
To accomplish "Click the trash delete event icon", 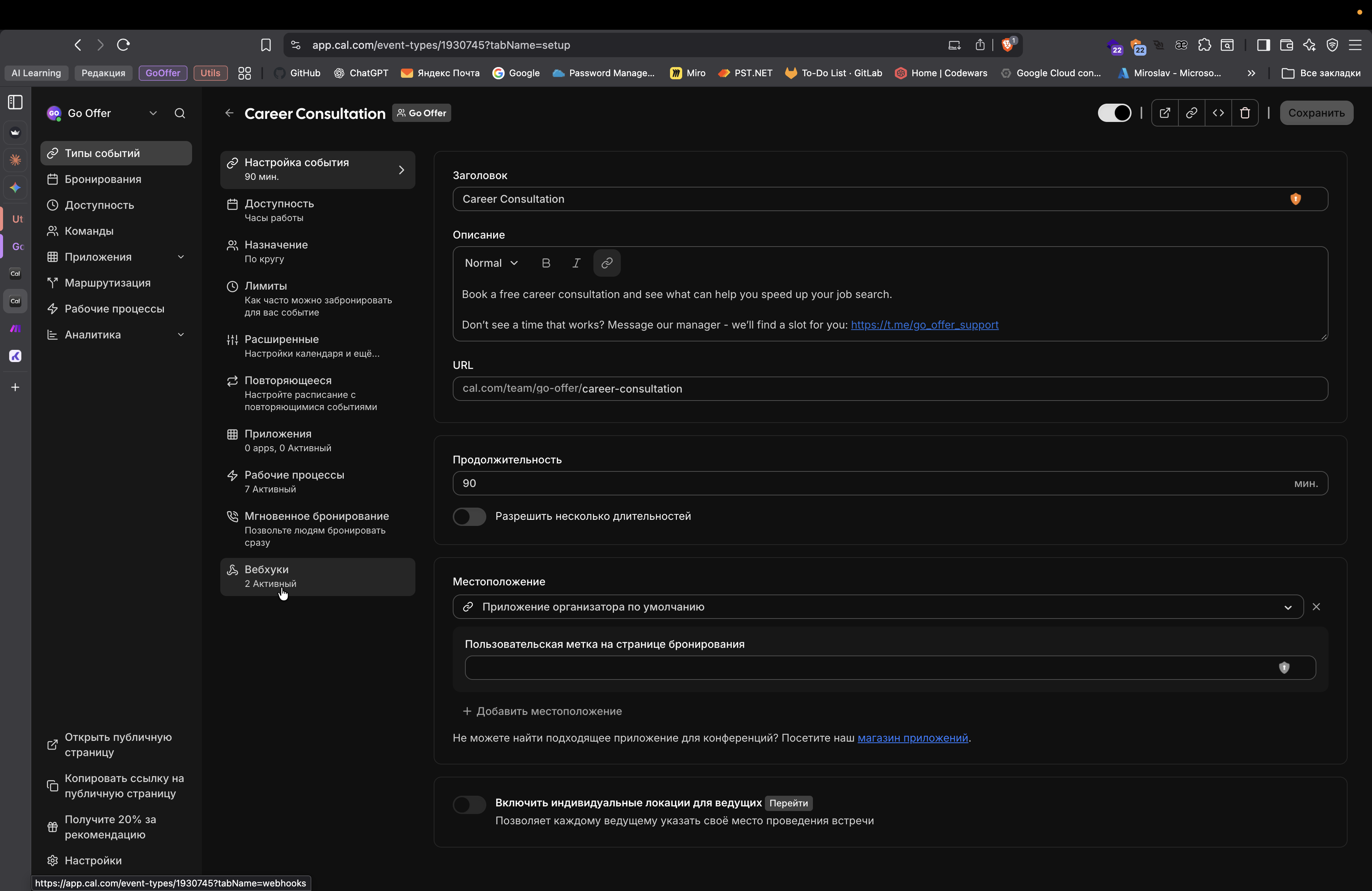I will (1245, 113).
